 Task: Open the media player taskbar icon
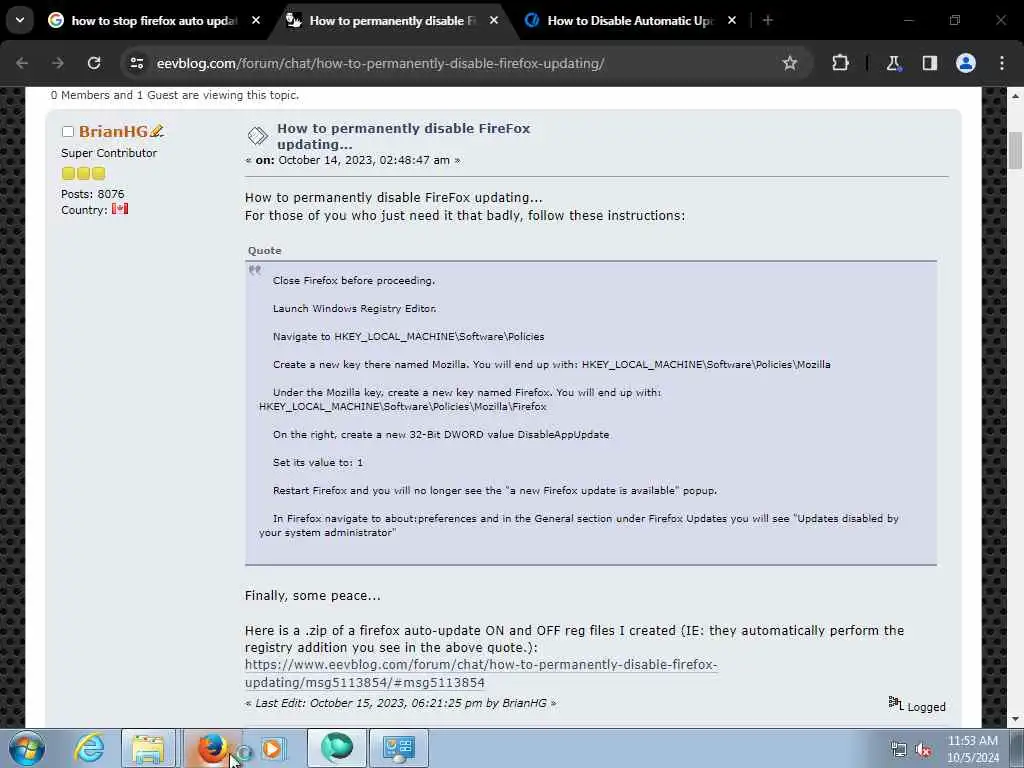click(274, 748)
